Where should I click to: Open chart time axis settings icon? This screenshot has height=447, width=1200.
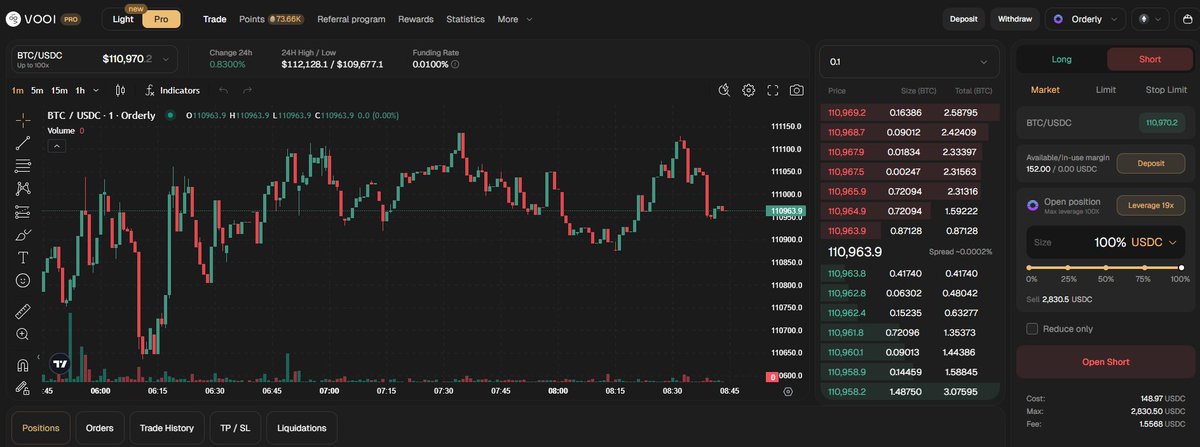coord(788,391)
